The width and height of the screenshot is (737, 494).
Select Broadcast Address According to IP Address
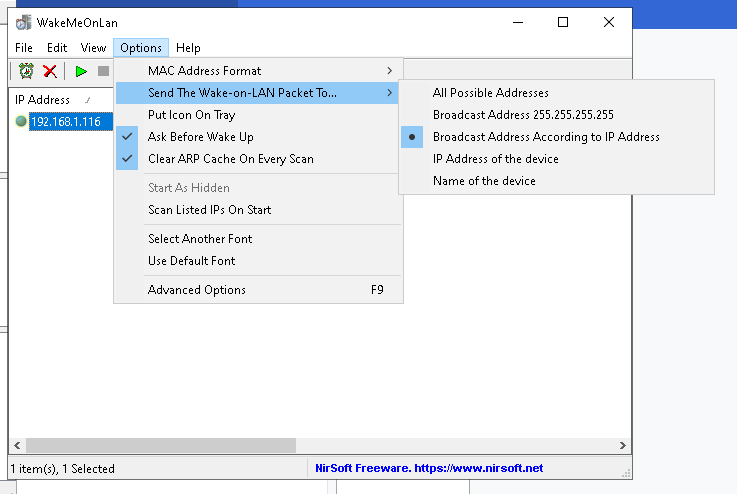point(546,137)
